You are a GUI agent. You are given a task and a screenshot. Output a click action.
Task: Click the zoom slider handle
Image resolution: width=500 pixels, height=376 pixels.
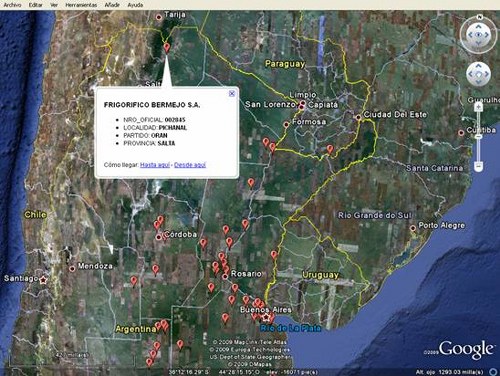click(x=479, y=137)
